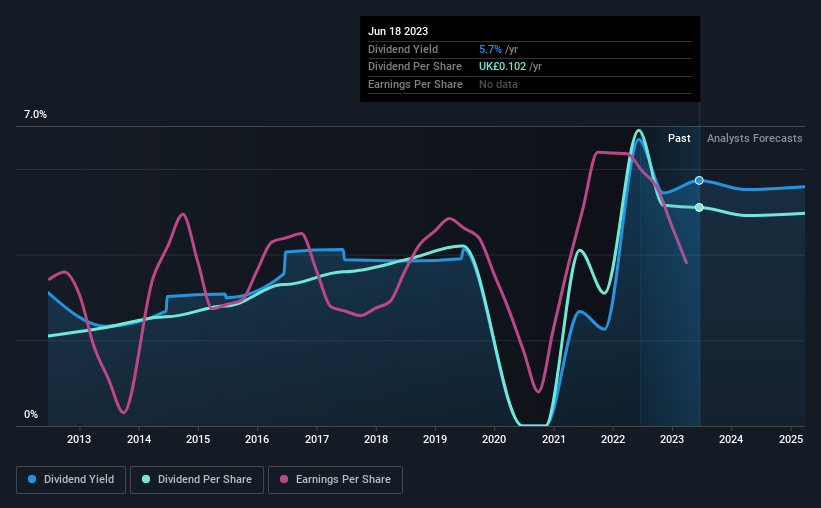Click the blue Dividend Yield legend dot
The width and height of the screenshot is (821, 508).
(32, 479)
